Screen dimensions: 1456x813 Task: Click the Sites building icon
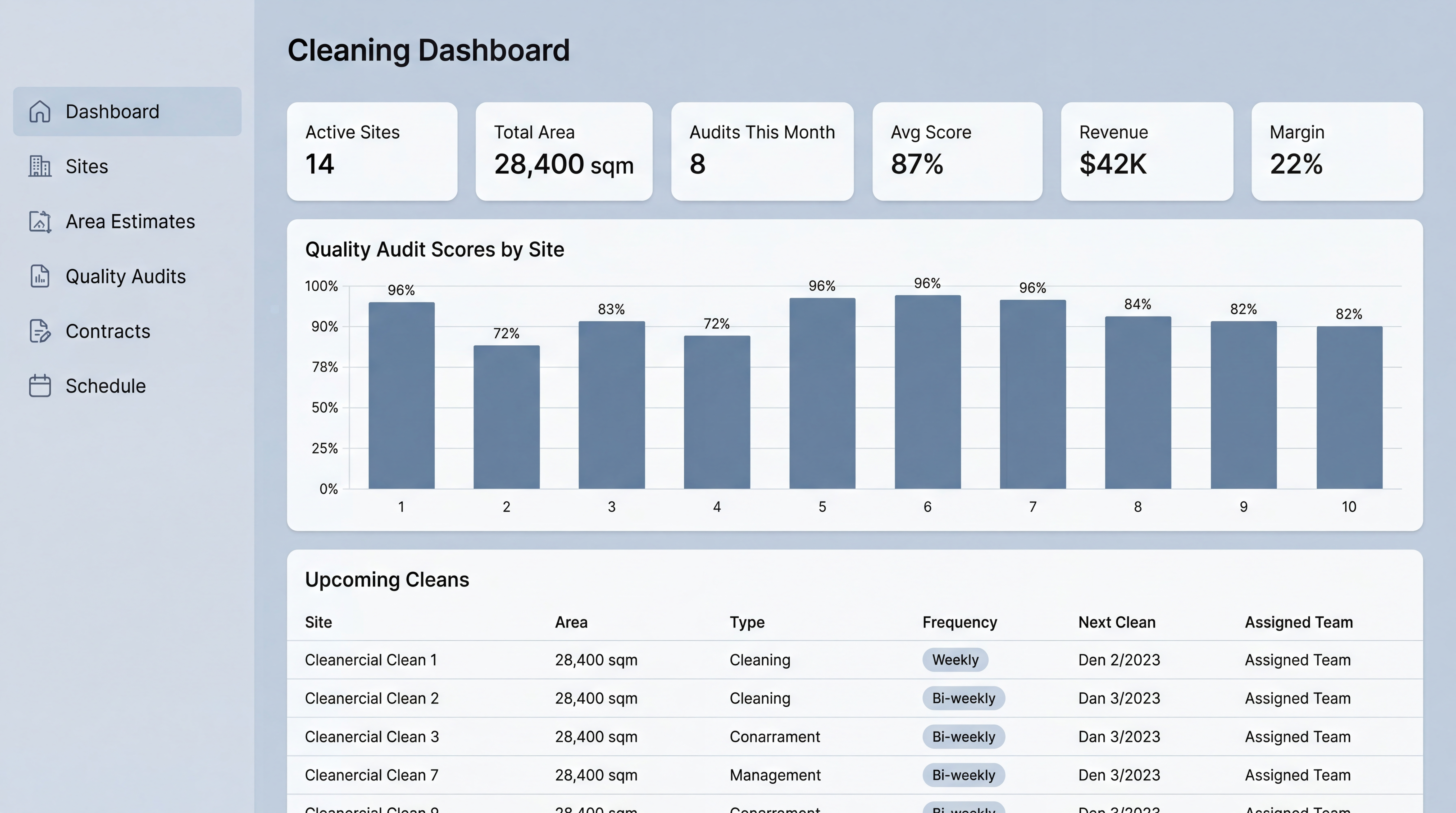[40, 166]
